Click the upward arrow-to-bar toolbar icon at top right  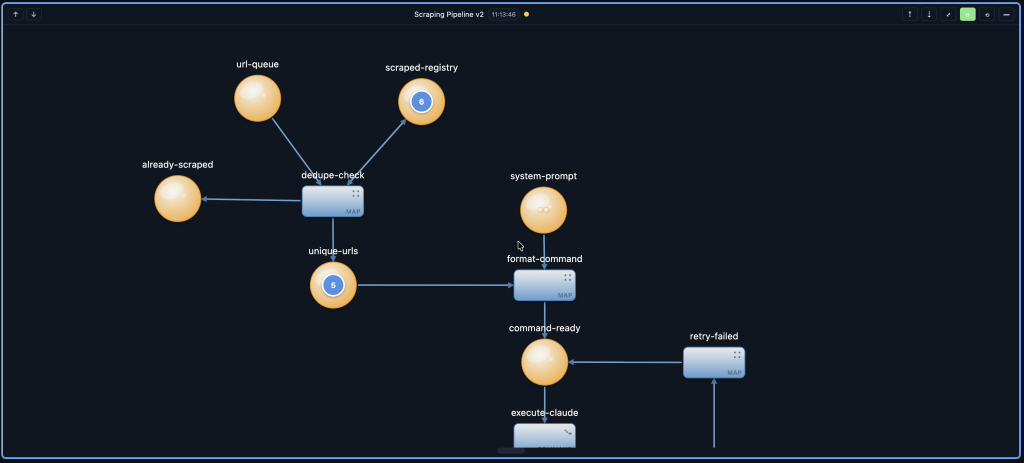[x=909, y=14]
